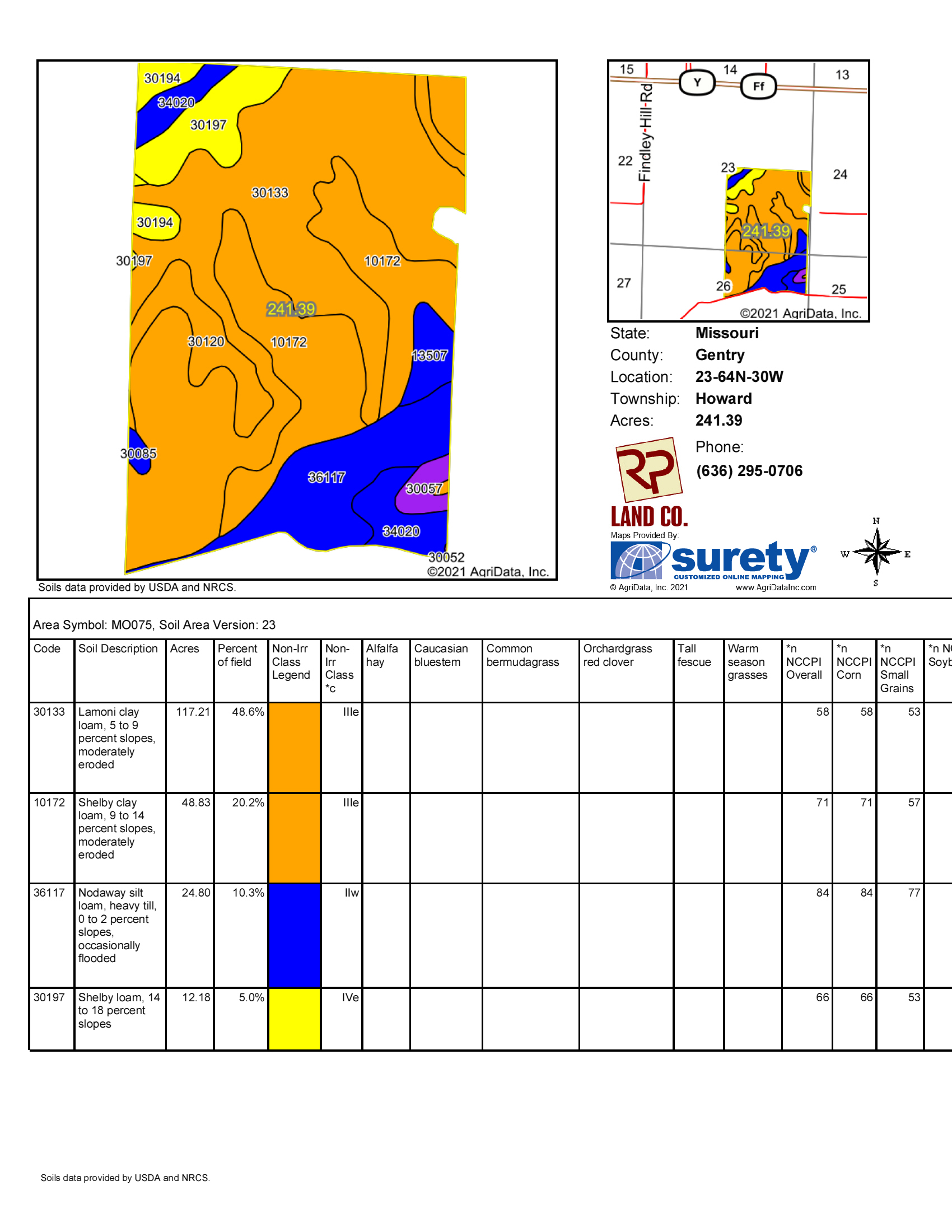Click the RP Land Co. logo
The image size is (952, 1232).
click(x=649, y=483)
